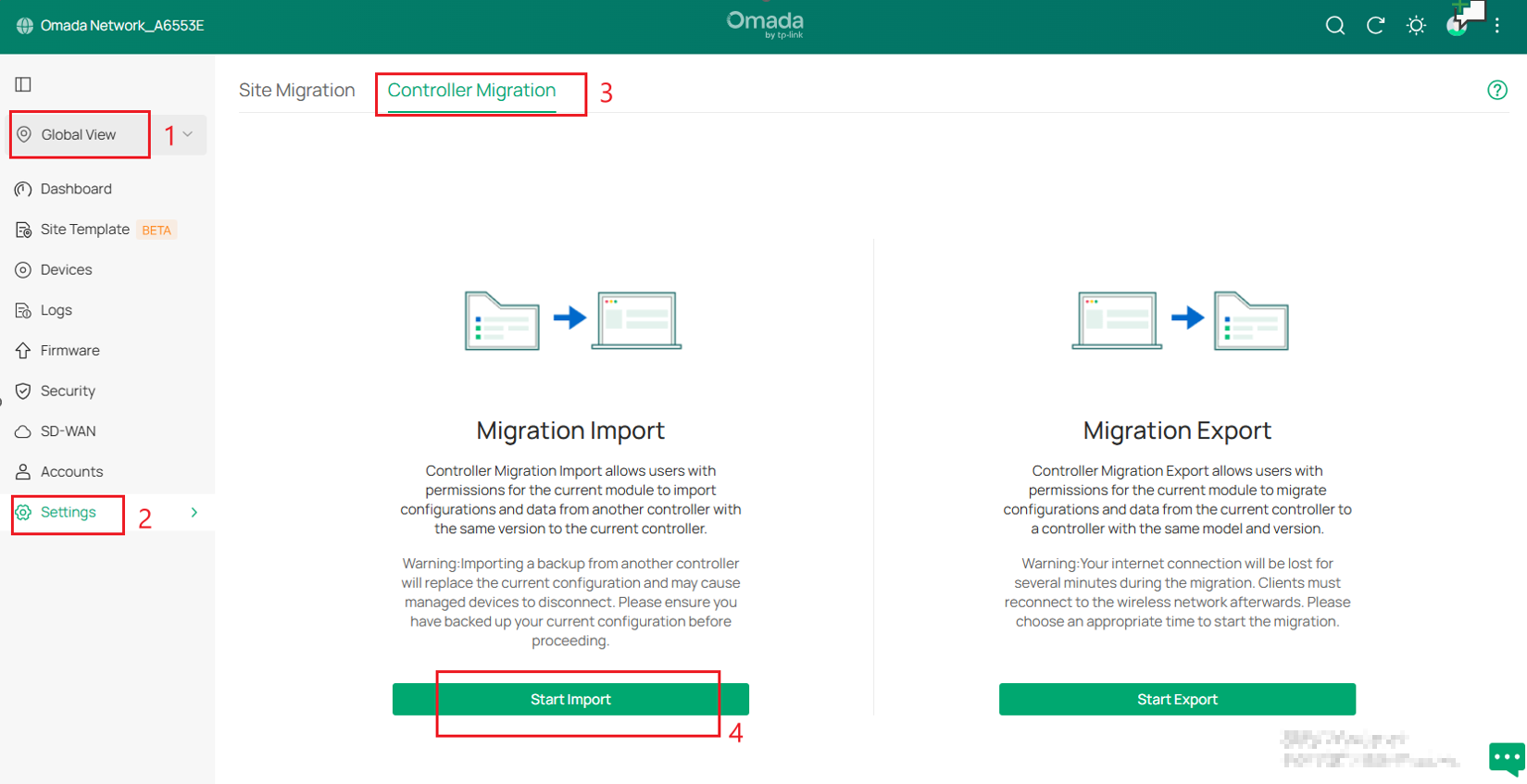Click the Dashboard gauge icon
Viewport: 1527px width, 784px height.
click(x=23, y=189)
